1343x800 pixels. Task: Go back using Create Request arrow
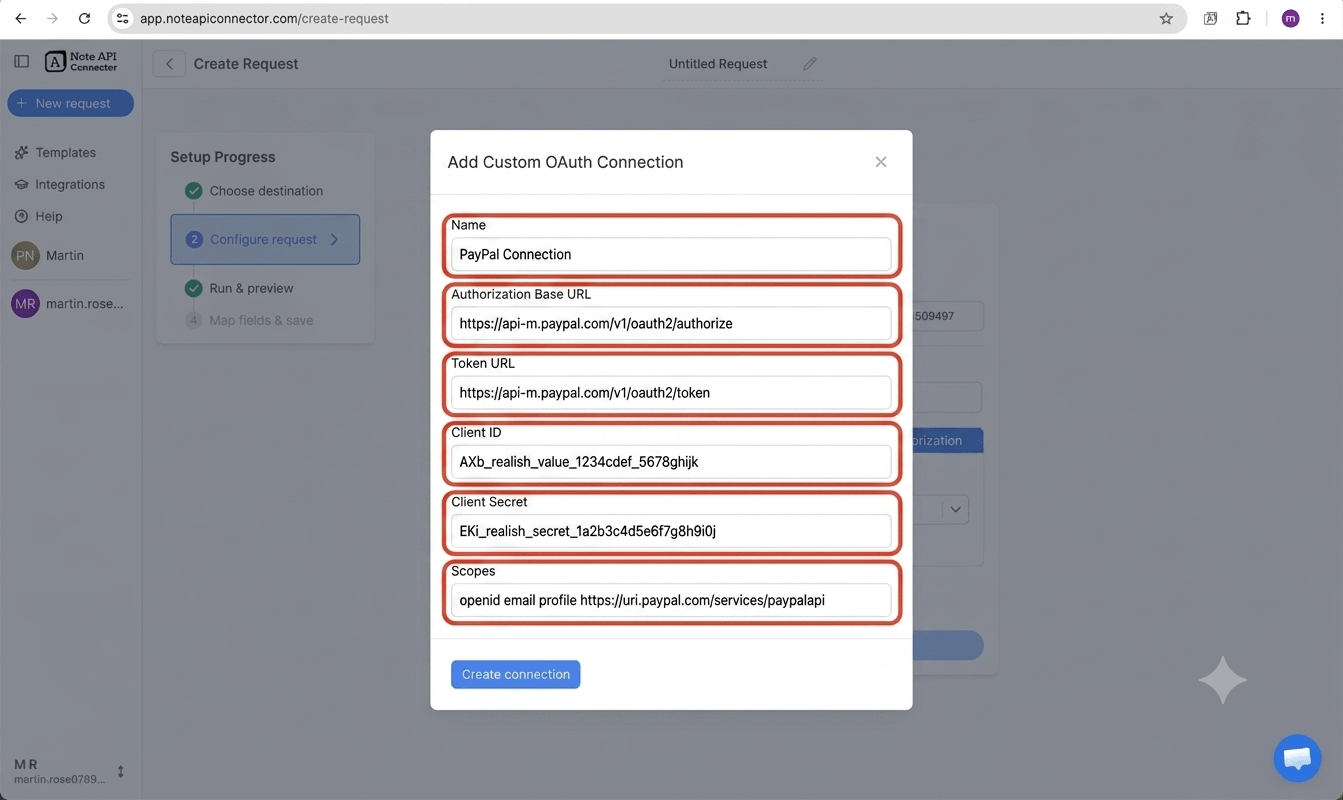(169, 64)
